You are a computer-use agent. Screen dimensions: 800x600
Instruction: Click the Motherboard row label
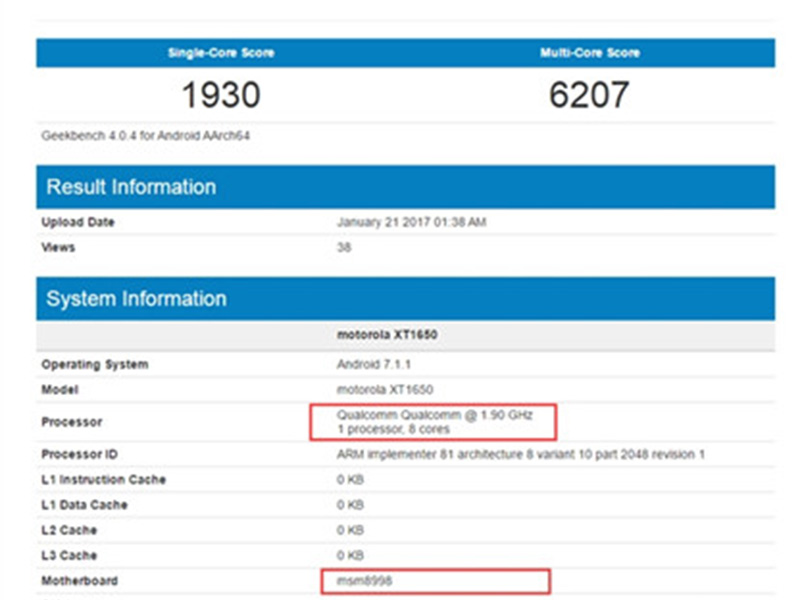click(x=79, y=580)
